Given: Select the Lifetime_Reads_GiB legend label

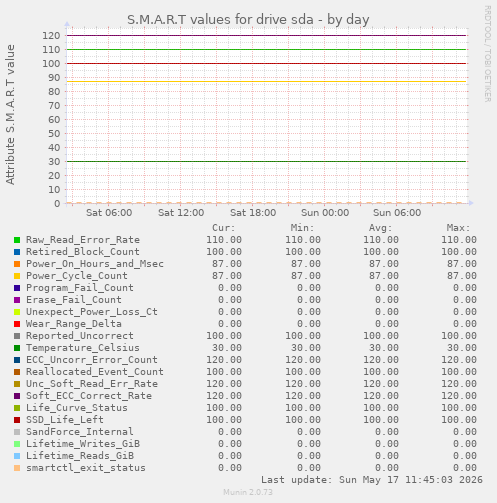Looking at the screenshot, I should coord(80,456).
